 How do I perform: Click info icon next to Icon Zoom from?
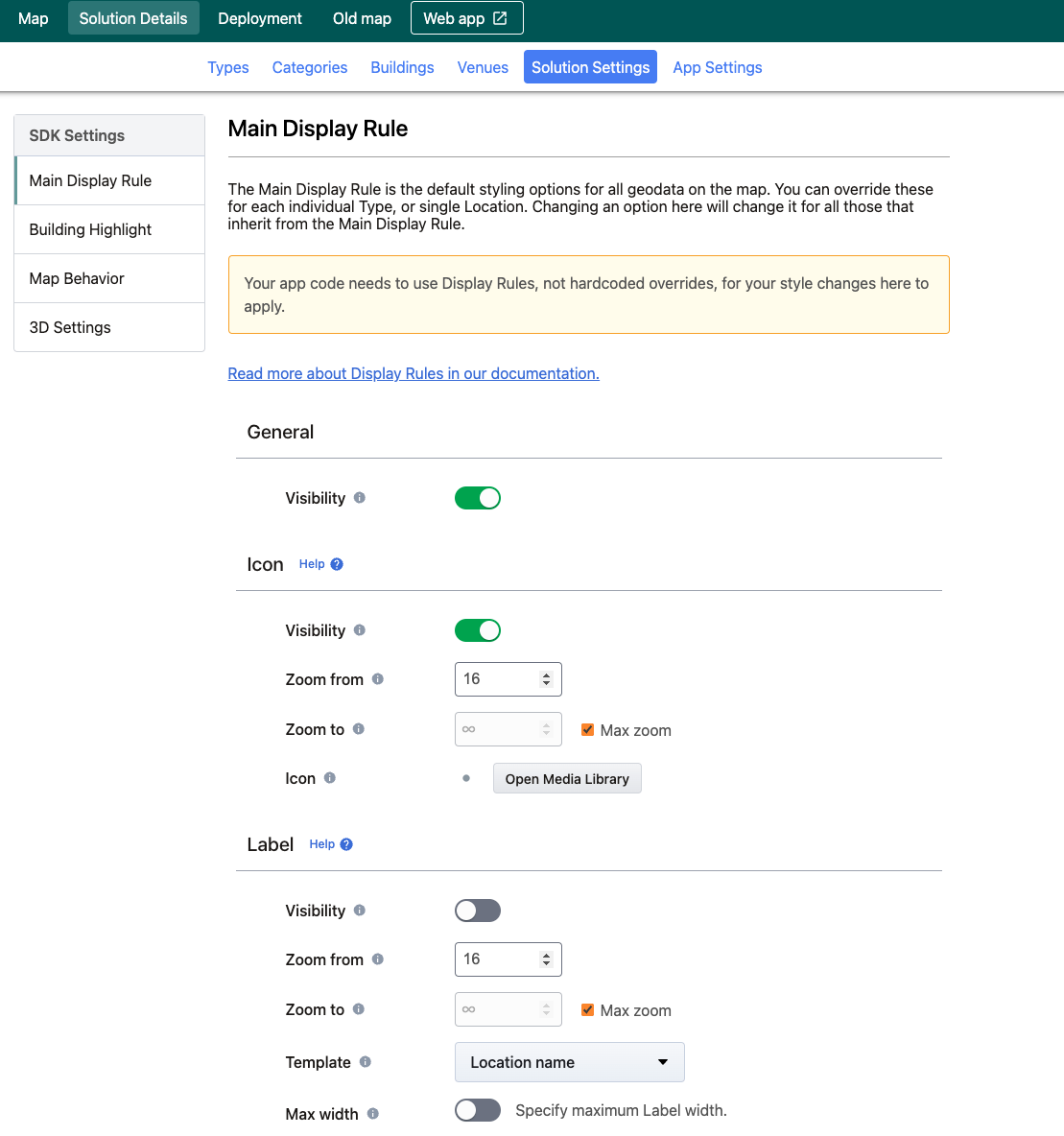click(x=378, y=679)
